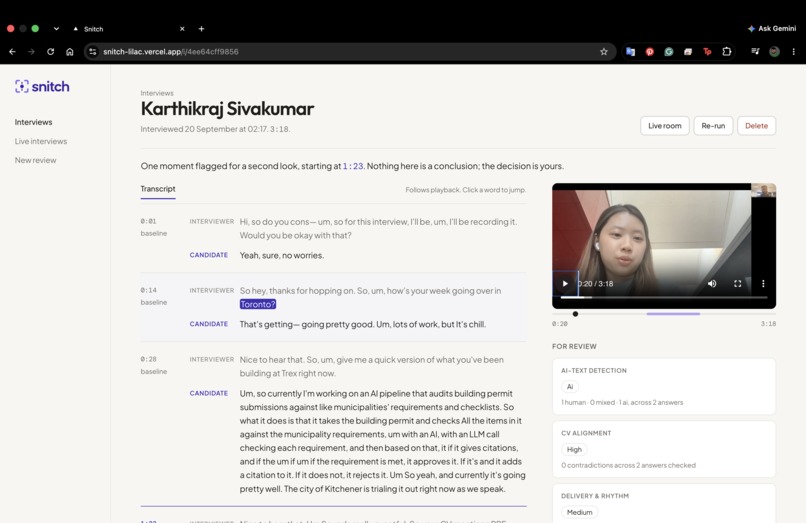The width and height of the screenshot is (806, 523).
Task: Play the interview video
Action: pos(565,283)
